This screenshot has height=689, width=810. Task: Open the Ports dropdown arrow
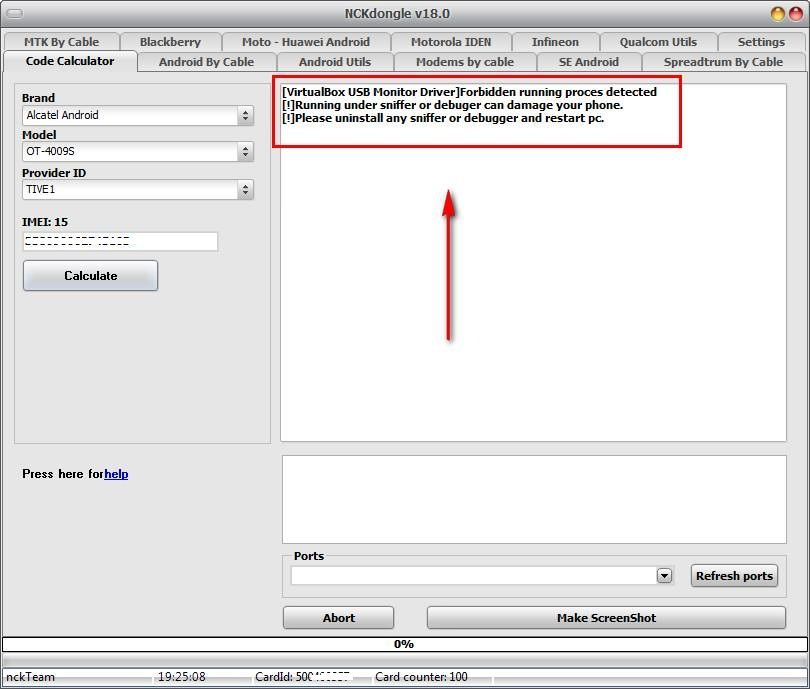(664, 575)
